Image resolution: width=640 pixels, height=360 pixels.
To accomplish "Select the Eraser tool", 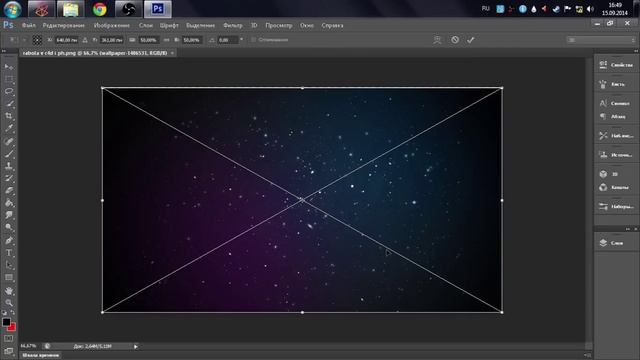I will click(x=9, y=191).
